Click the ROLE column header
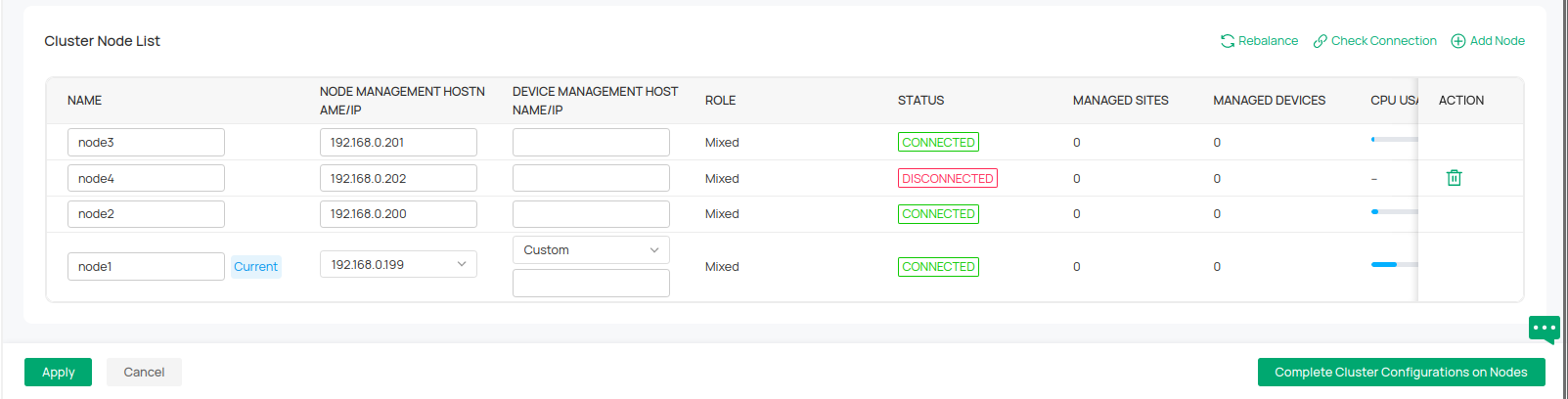Viewport: 1568px width, 399px height. click(720, 101)
